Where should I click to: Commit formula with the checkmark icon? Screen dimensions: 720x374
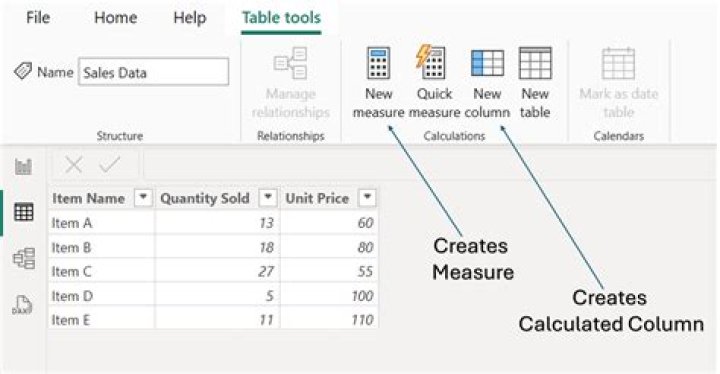[x=109, y=164]
